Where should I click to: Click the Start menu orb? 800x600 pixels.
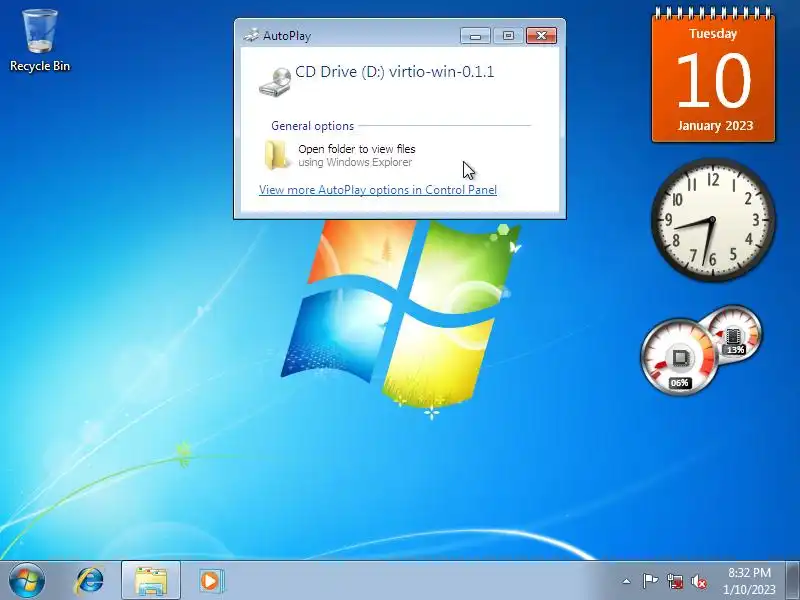point(27,581)
